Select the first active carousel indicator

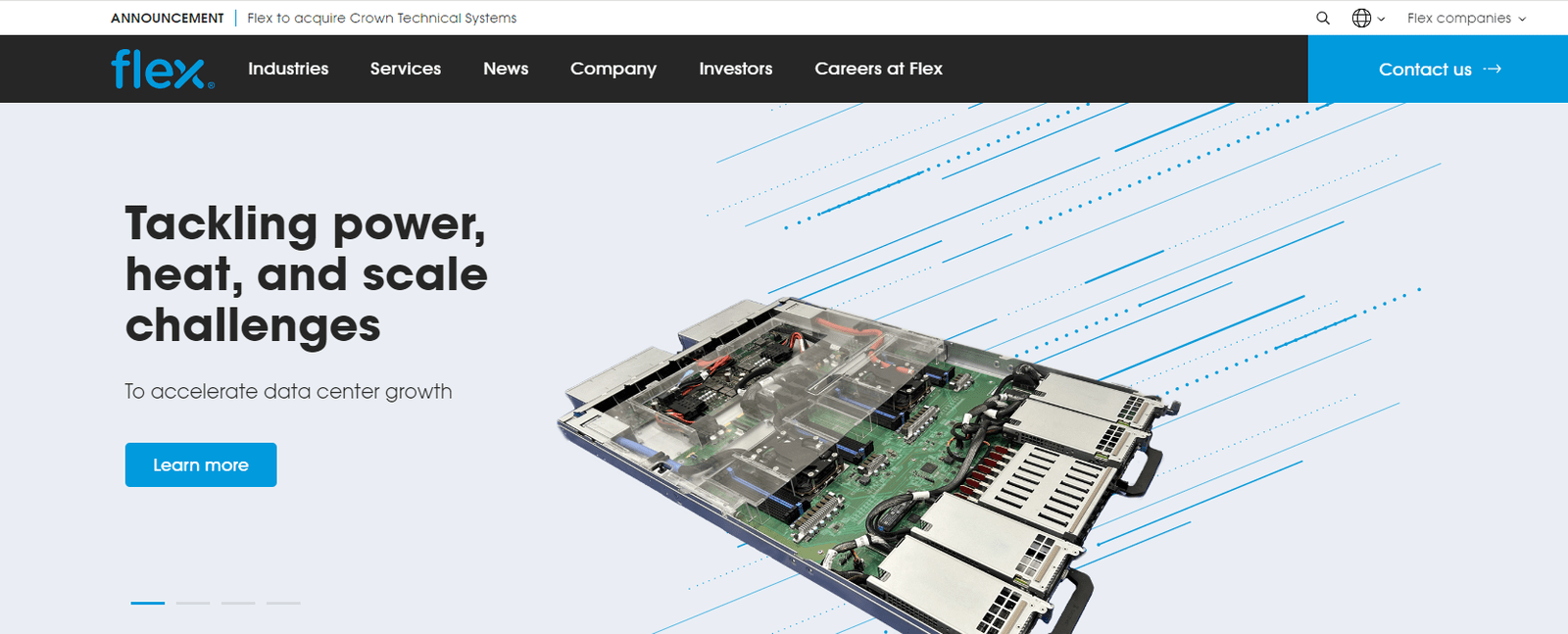148,603
